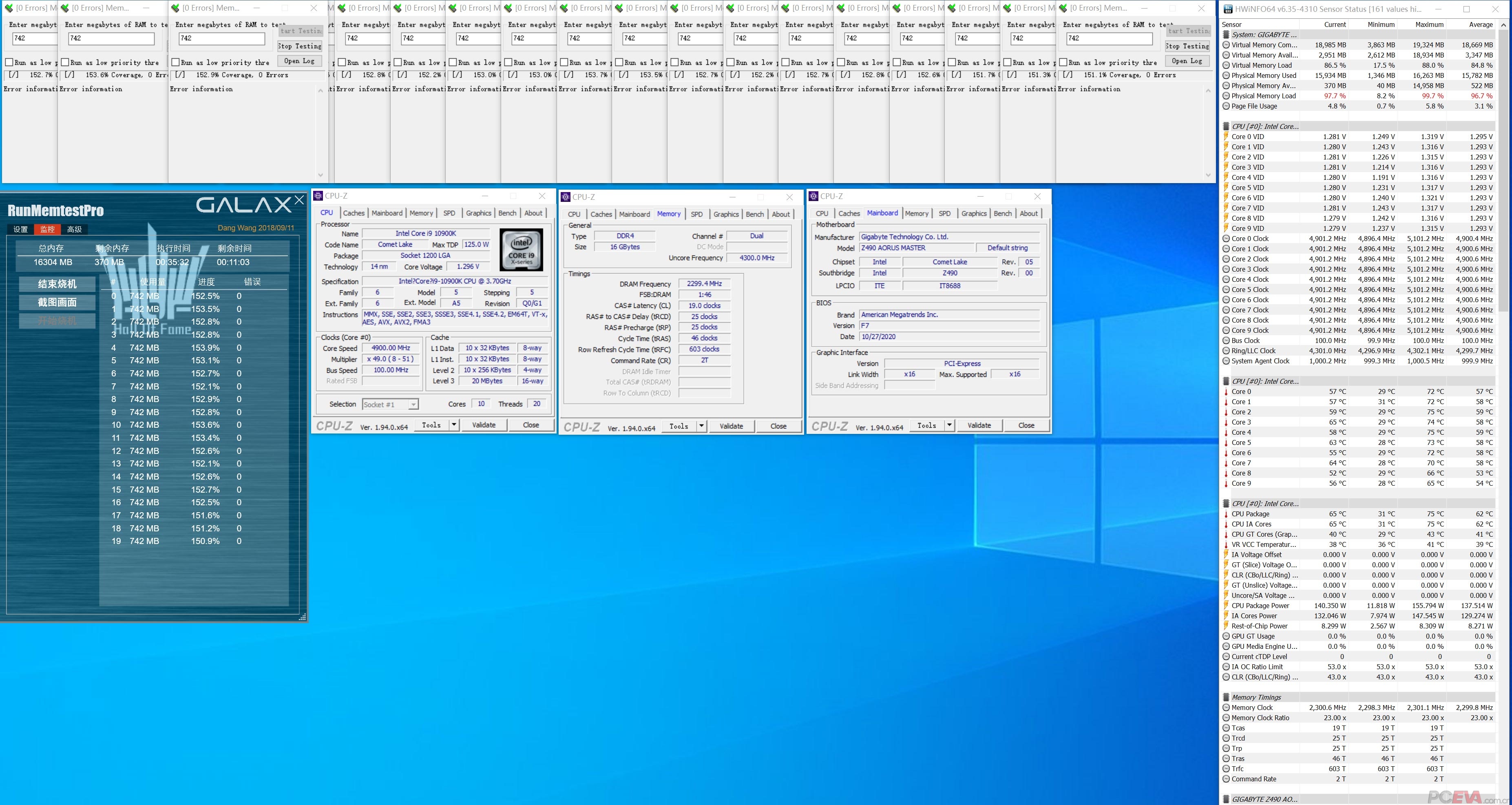Click the resize grip at RunMemtestPro's bottom corner
1512x805 pixels.
point(302,617)
